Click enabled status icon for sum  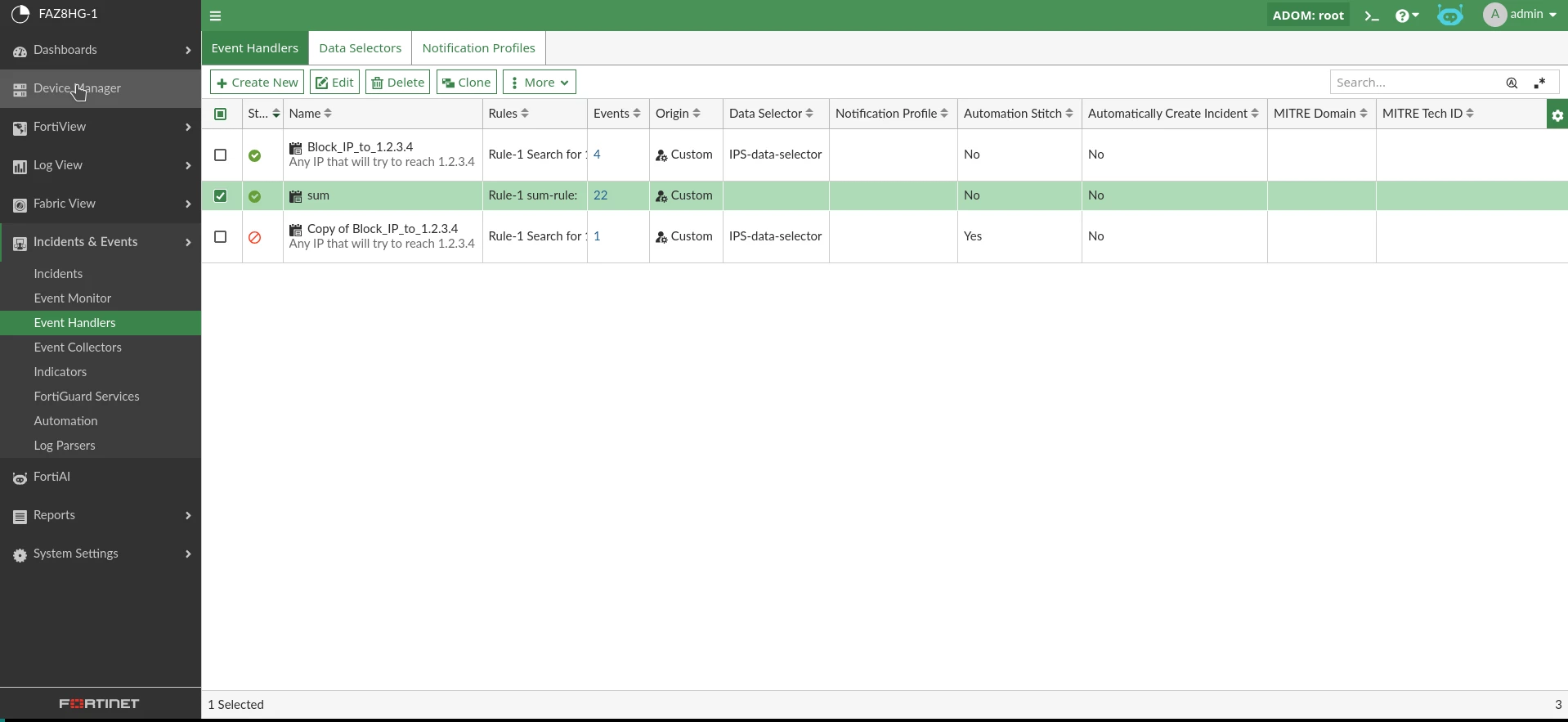coord(255,195)
